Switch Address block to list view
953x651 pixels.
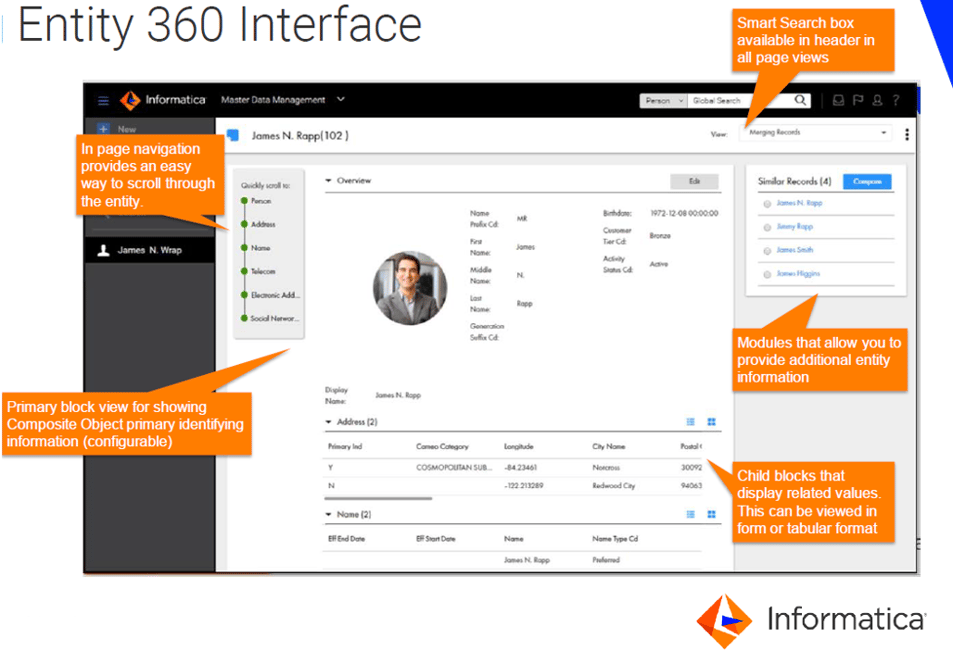point(691,422)
